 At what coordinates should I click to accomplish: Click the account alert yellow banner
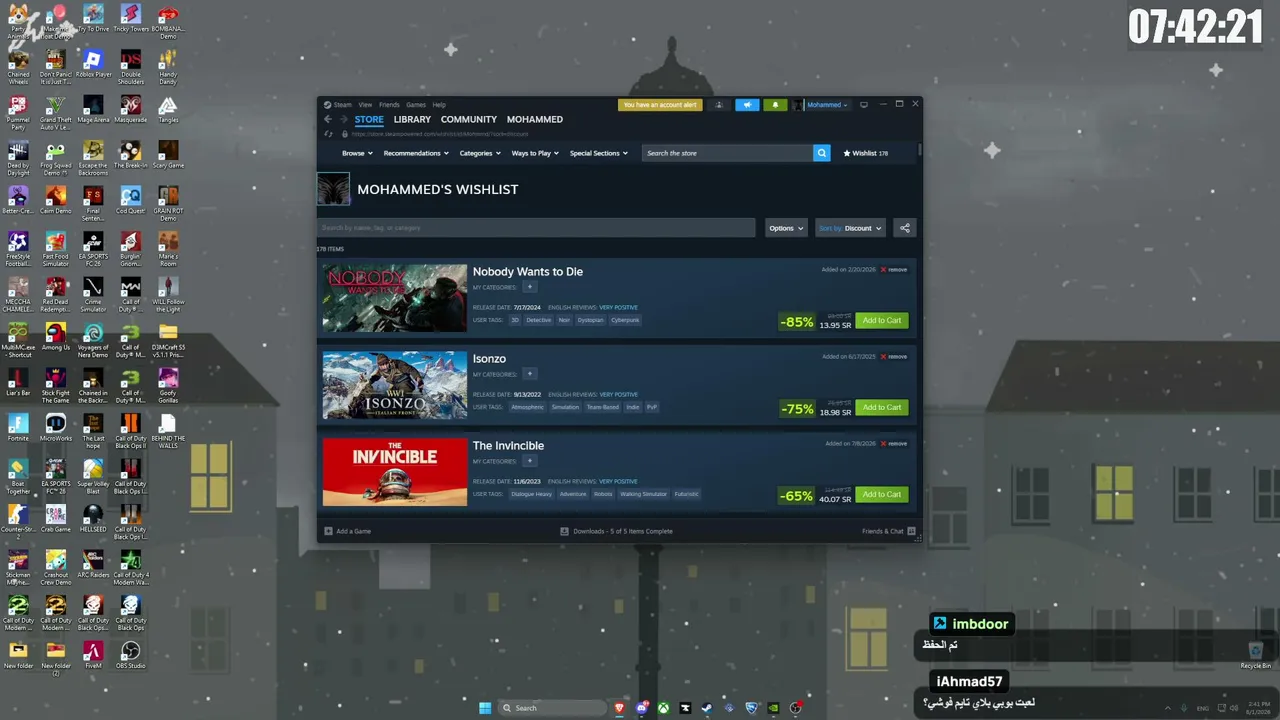point(660,105)
